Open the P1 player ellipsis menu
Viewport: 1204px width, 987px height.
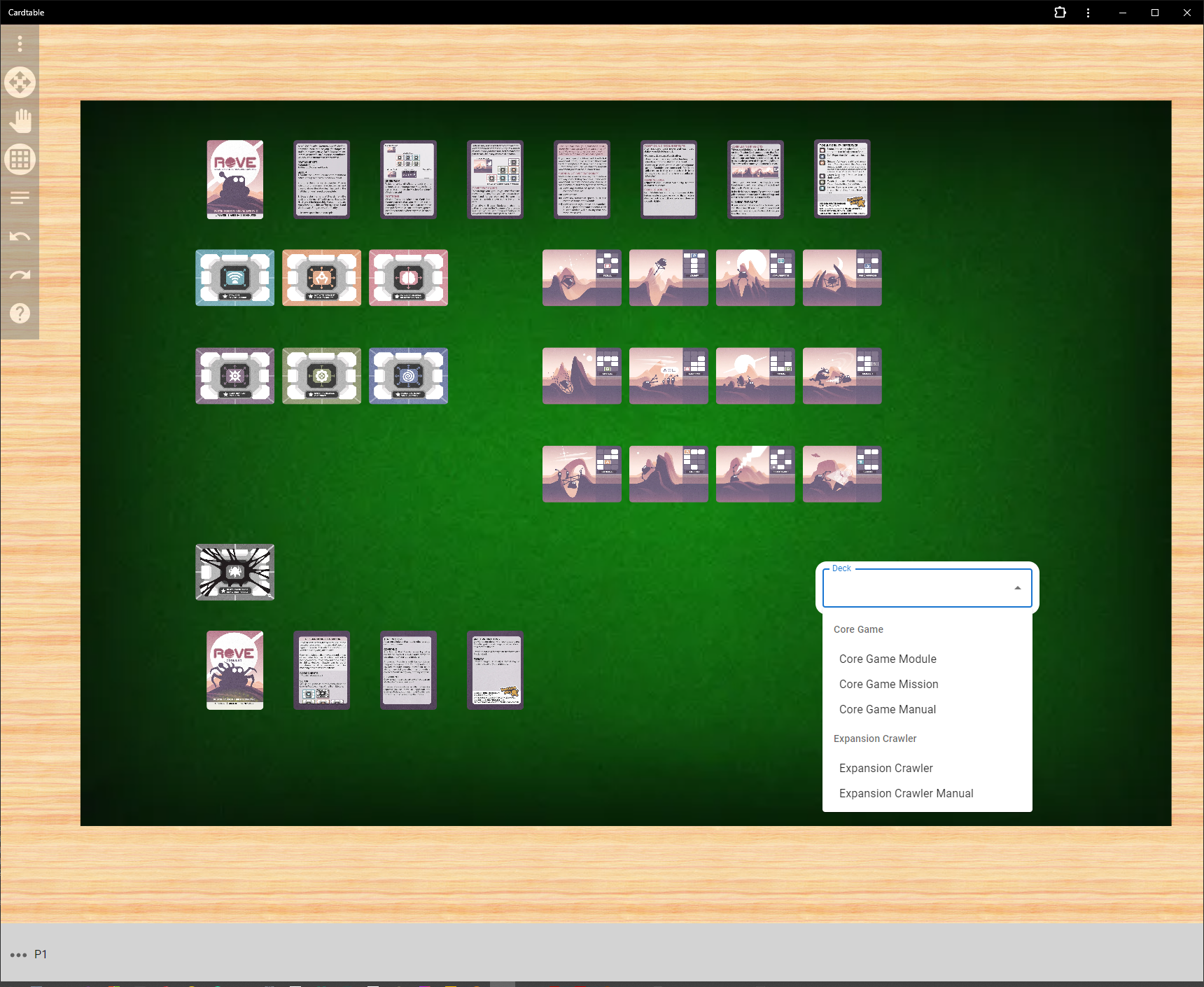tap(19, 955)
